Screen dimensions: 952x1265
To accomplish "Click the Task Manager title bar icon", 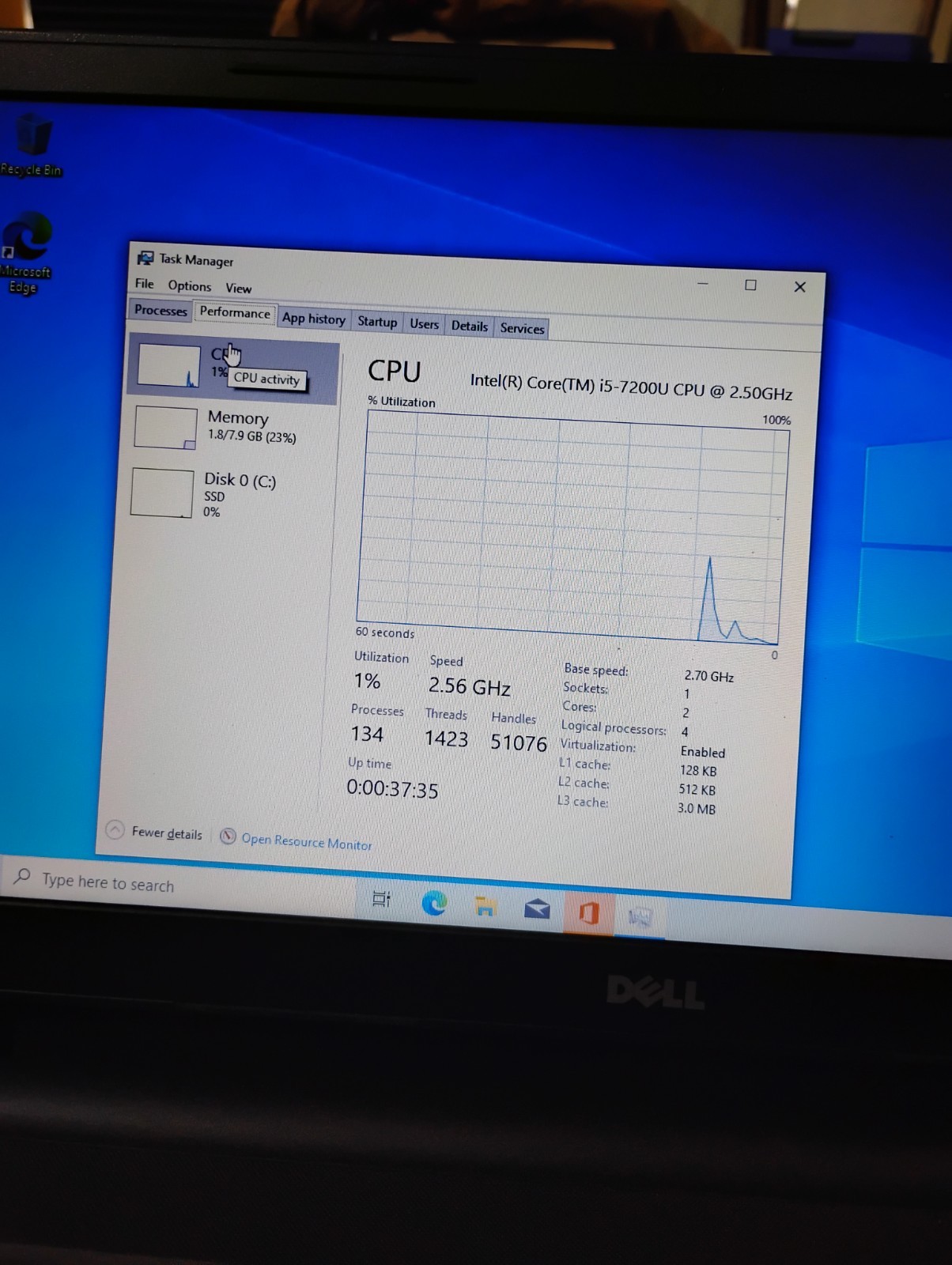I will pyautogui.click(x=145, y=258).
